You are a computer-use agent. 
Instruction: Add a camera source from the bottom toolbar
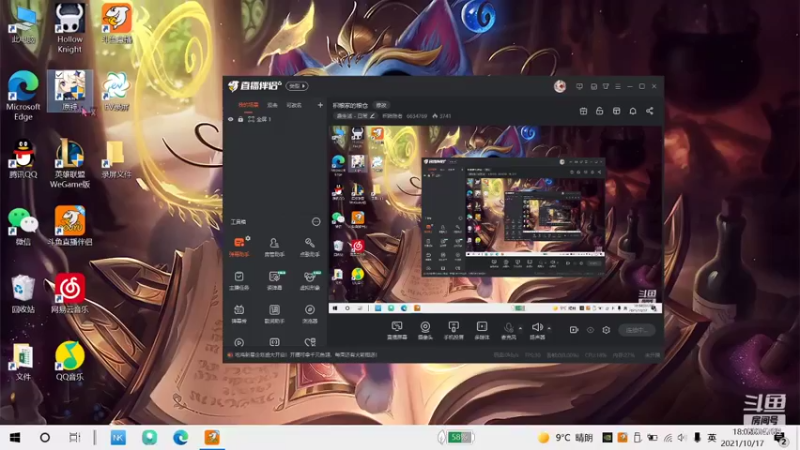pyautogui.click(x=425, y=330)
